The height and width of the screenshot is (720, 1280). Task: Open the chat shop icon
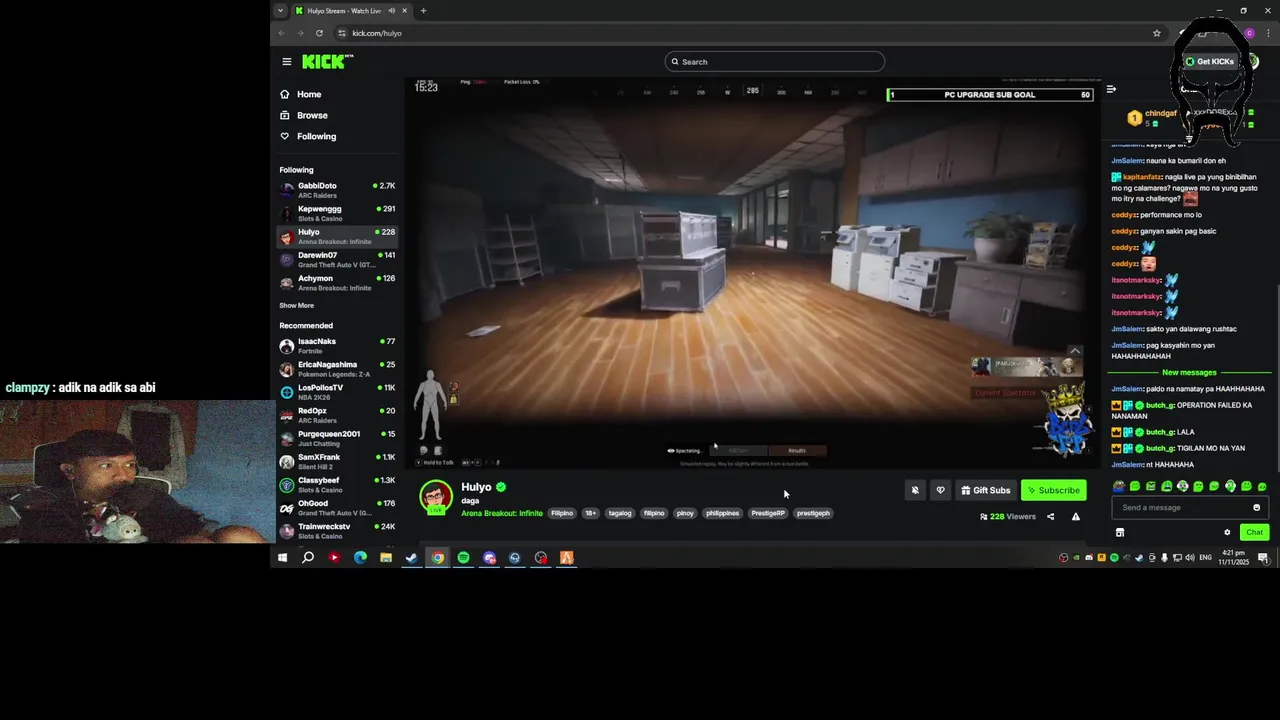1120,532
